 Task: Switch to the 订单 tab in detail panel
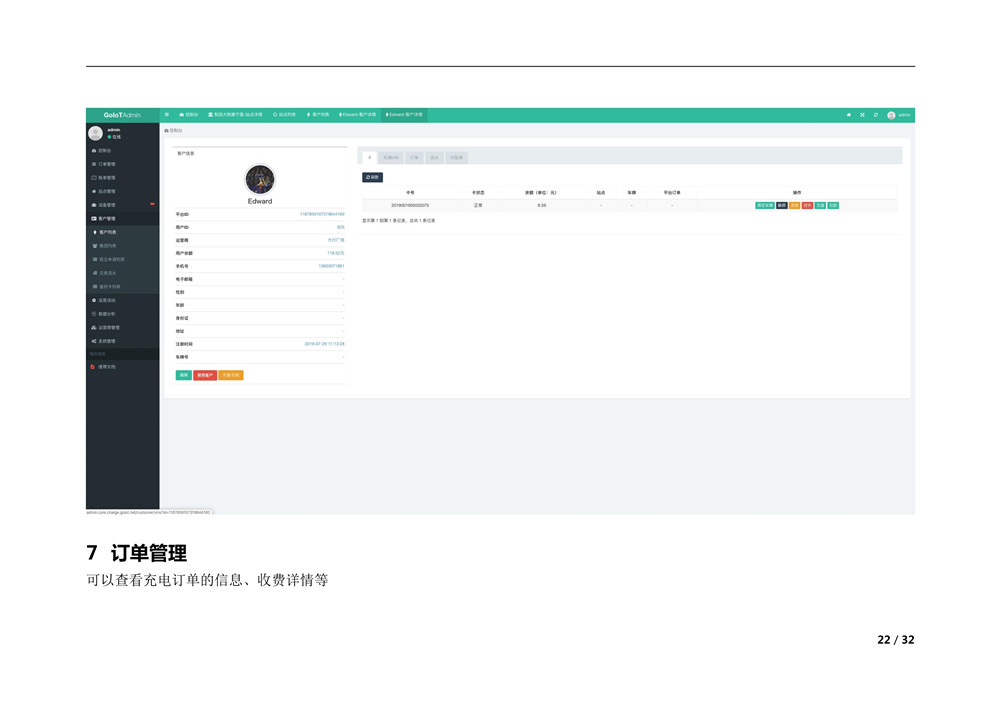[414, 158]
